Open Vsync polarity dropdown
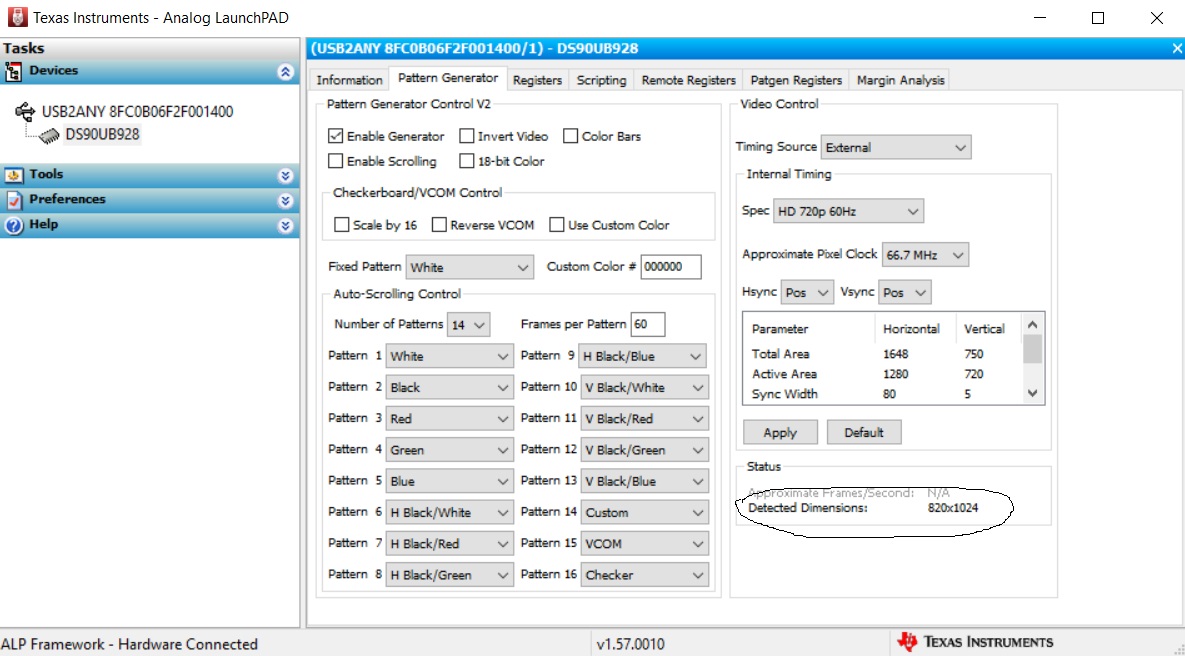1185x656 pixels. (x=905, y=292)
